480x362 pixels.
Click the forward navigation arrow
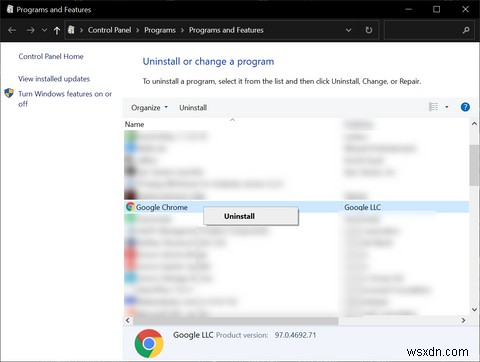[30, 30]
